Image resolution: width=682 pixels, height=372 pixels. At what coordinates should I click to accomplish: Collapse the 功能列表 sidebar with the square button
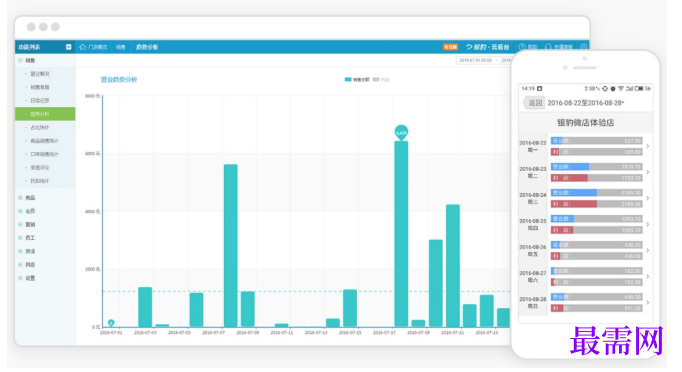[68, 47]
